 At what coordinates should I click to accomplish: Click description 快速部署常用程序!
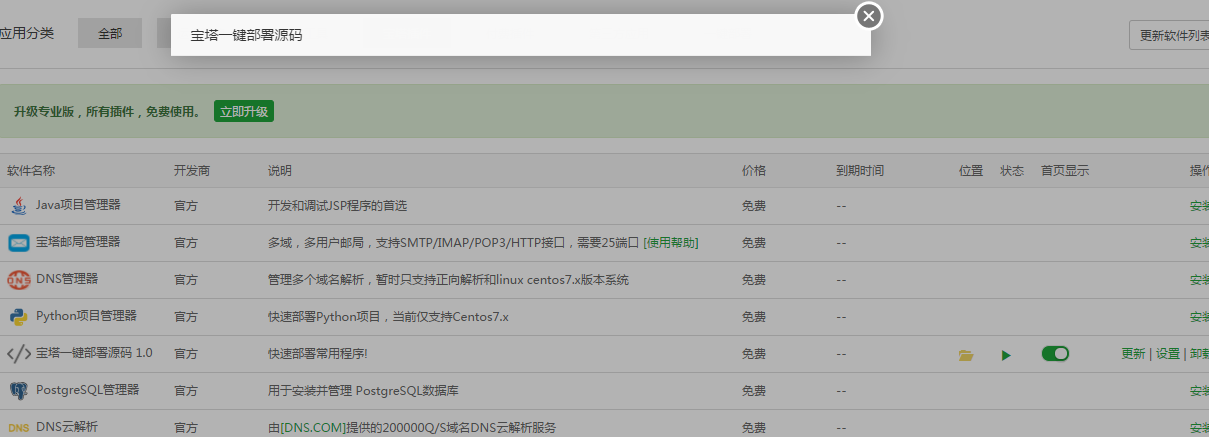click(x=318, y=354)
